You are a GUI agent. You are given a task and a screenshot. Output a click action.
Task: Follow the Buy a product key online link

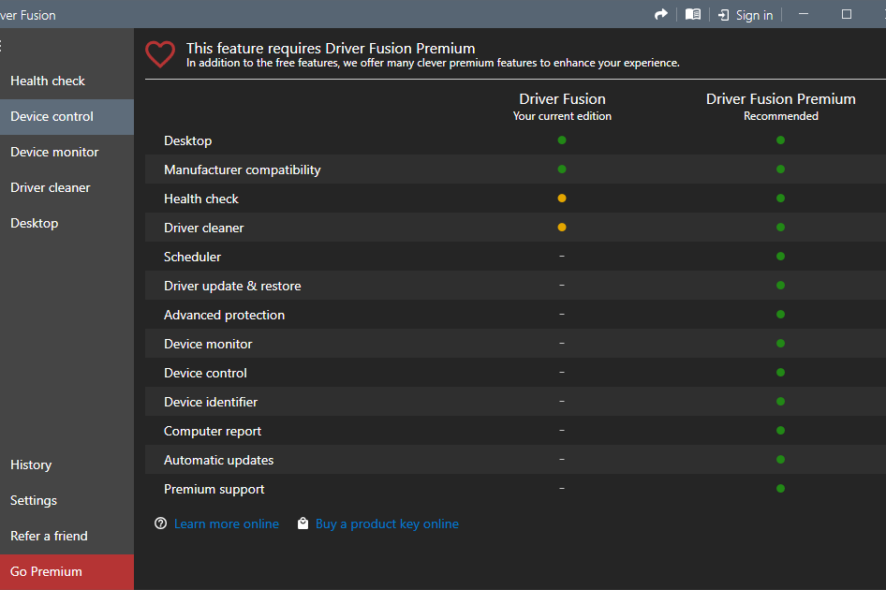pos(387,524)
